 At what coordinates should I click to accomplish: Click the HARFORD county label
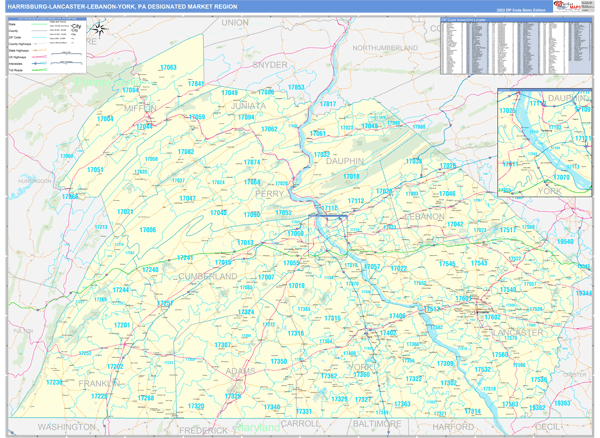click(x=453, y=427)
